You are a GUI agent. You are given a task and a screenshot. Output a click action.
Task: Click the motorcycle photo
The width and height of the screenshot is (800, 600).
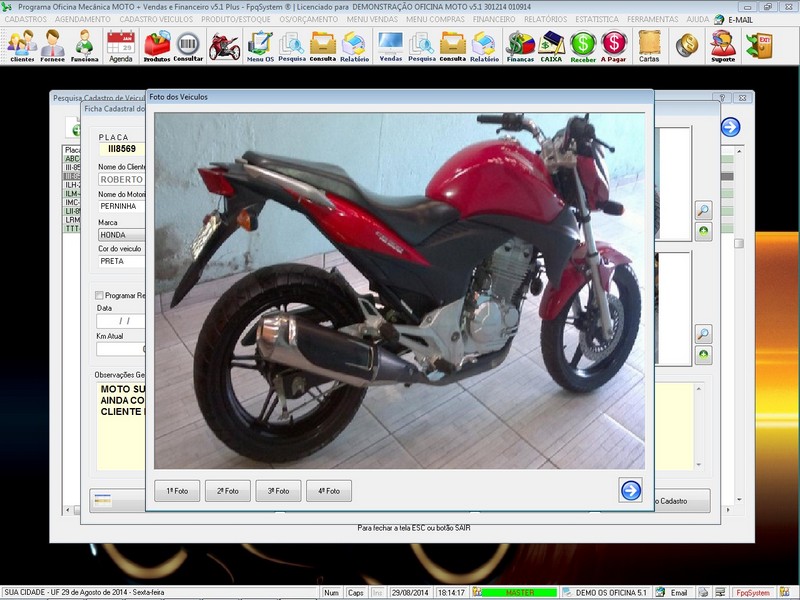399,290
